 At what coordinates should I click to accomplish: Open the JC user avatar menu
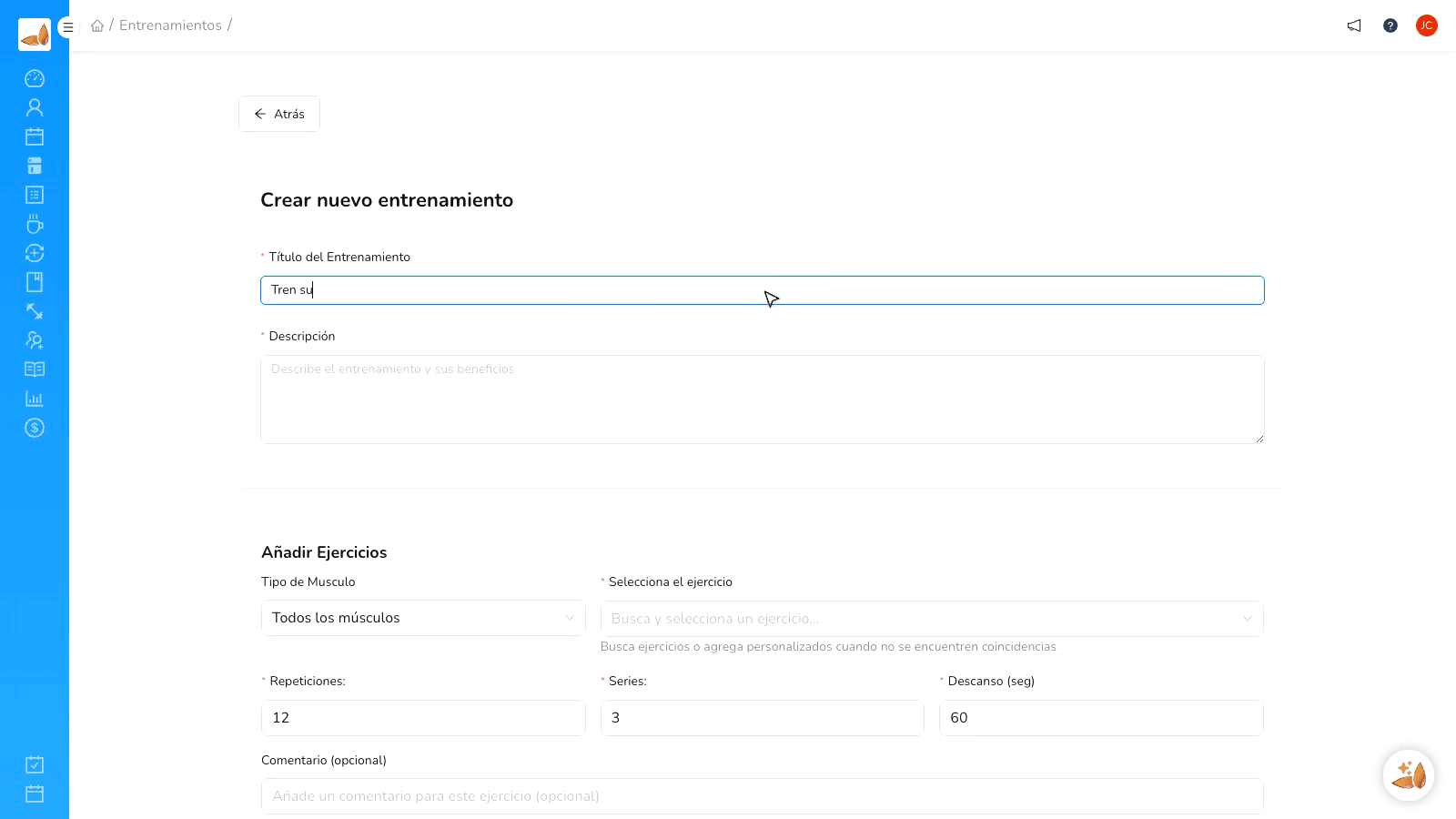pyautogui.click(x=1427, y=25)
